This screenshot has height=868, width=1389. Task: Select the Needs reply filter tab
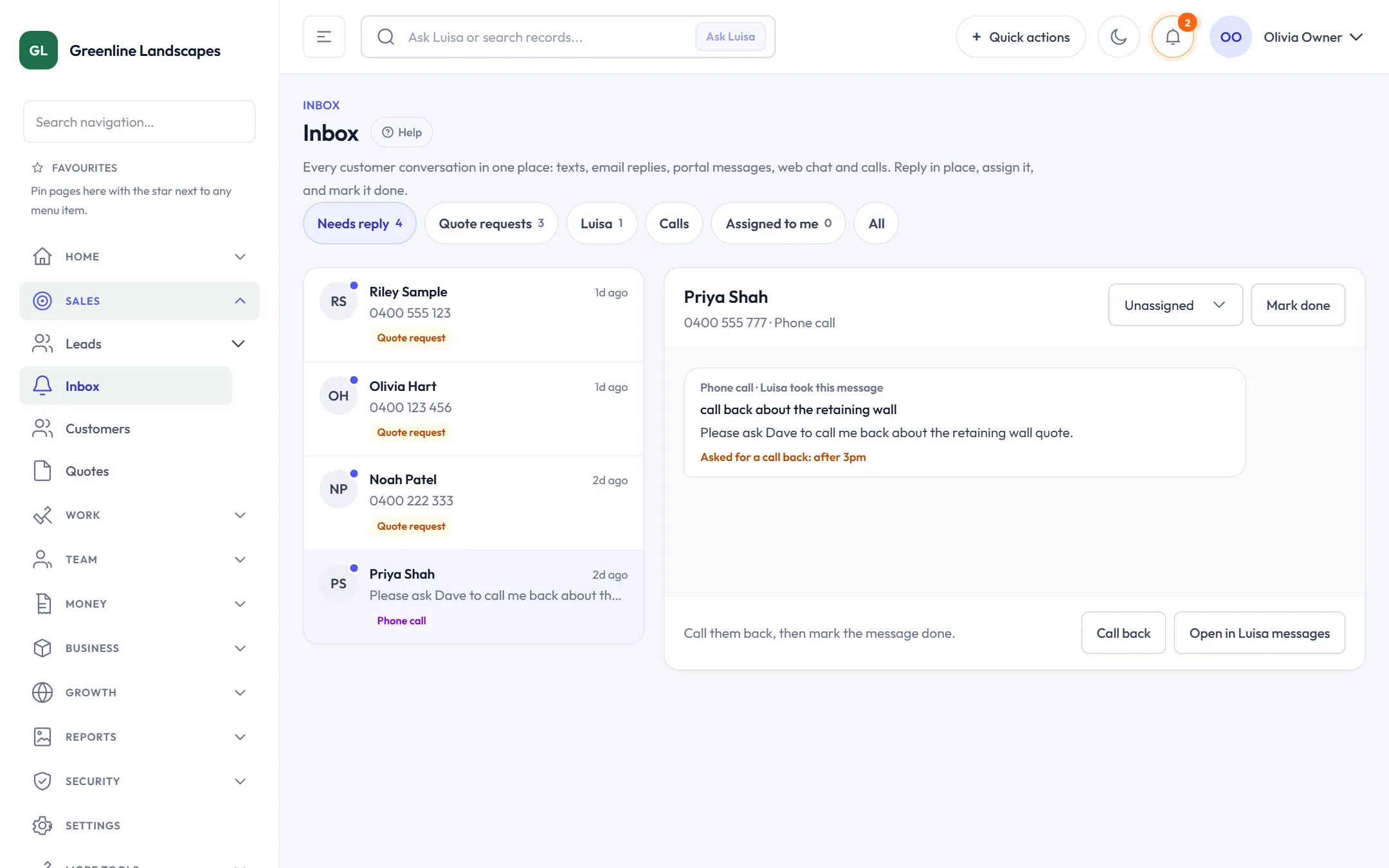pyautogui.click(x=359, y=223)
